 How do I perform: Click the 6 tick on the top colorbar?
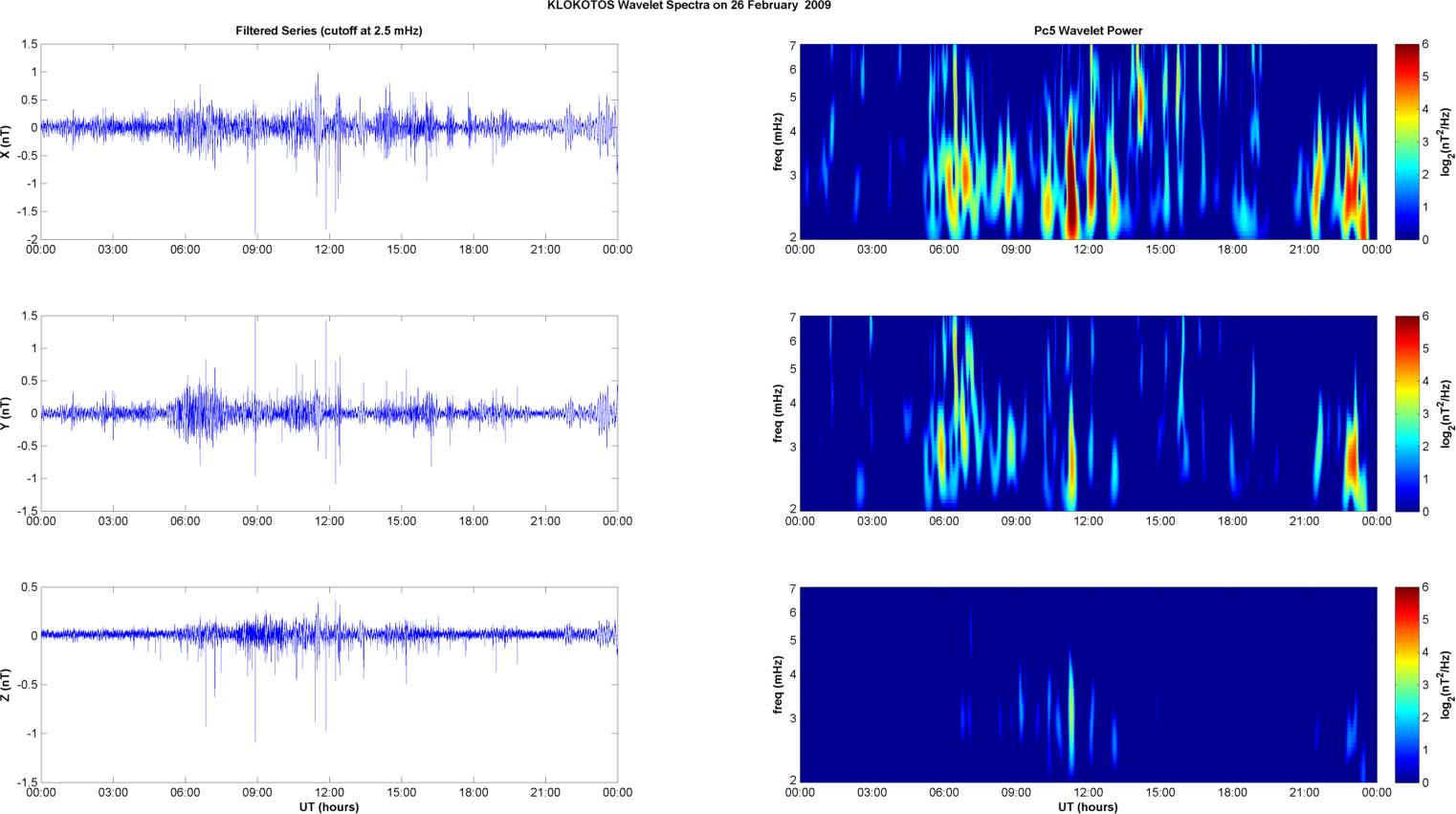tap(1426, 44)
